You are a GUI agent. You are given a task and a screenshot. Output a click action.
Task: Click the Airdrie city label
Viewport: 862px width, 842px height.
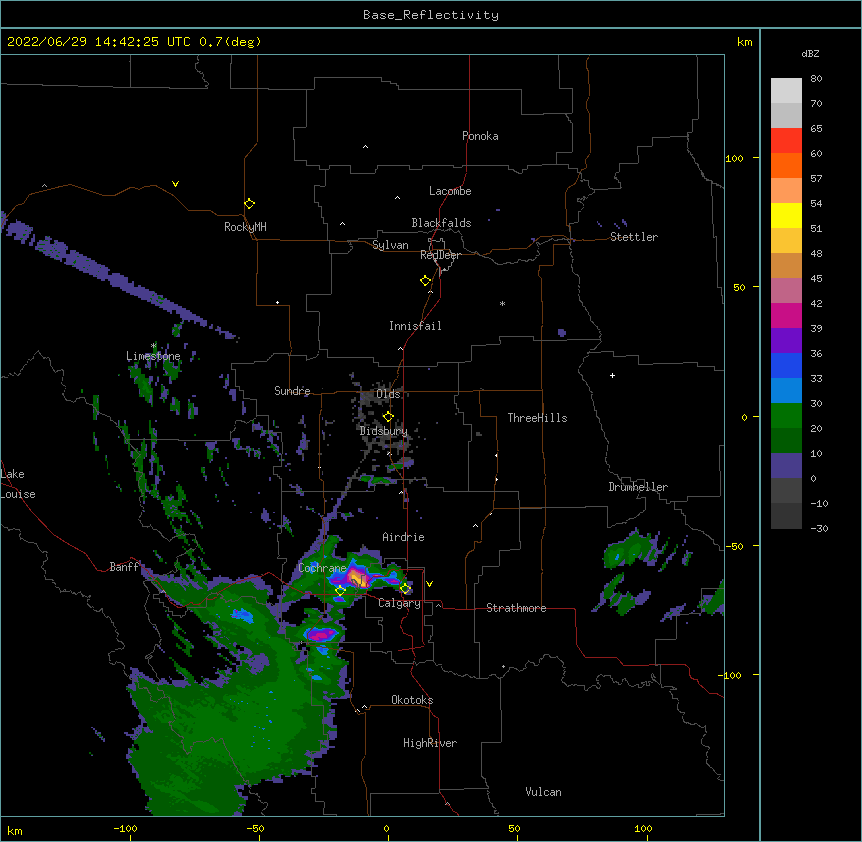point(403,537)
